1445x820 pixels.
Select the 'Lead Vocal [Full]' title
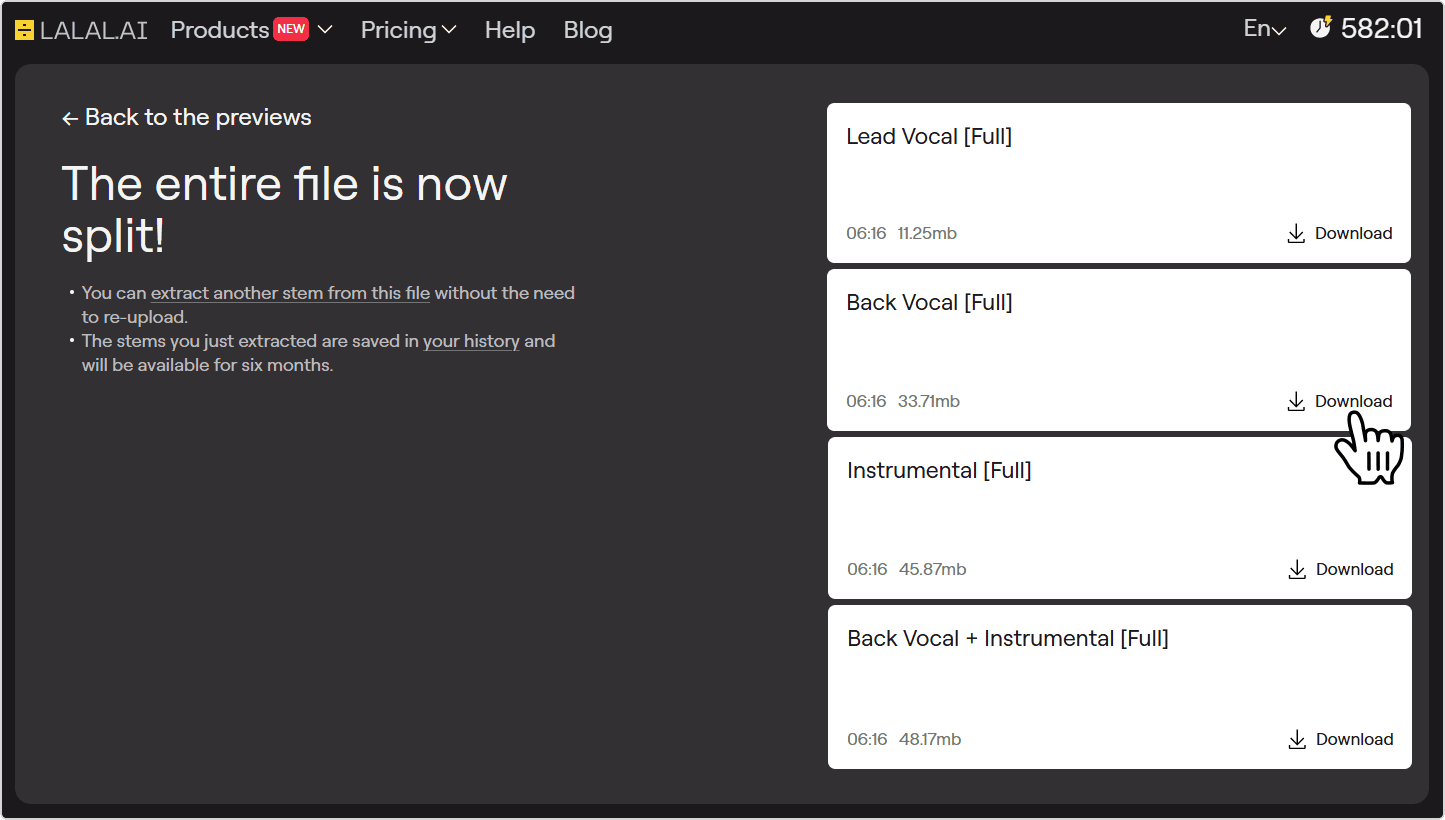coord(929,137)
